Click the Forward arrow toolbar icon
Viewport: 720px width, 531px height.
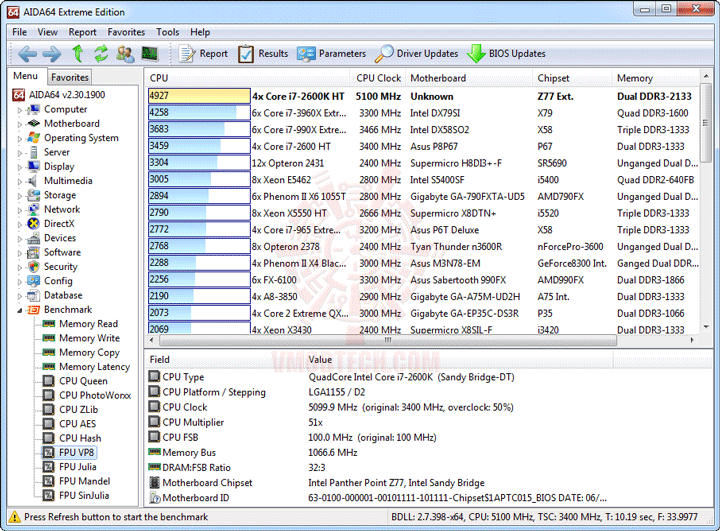pos(51,54)
